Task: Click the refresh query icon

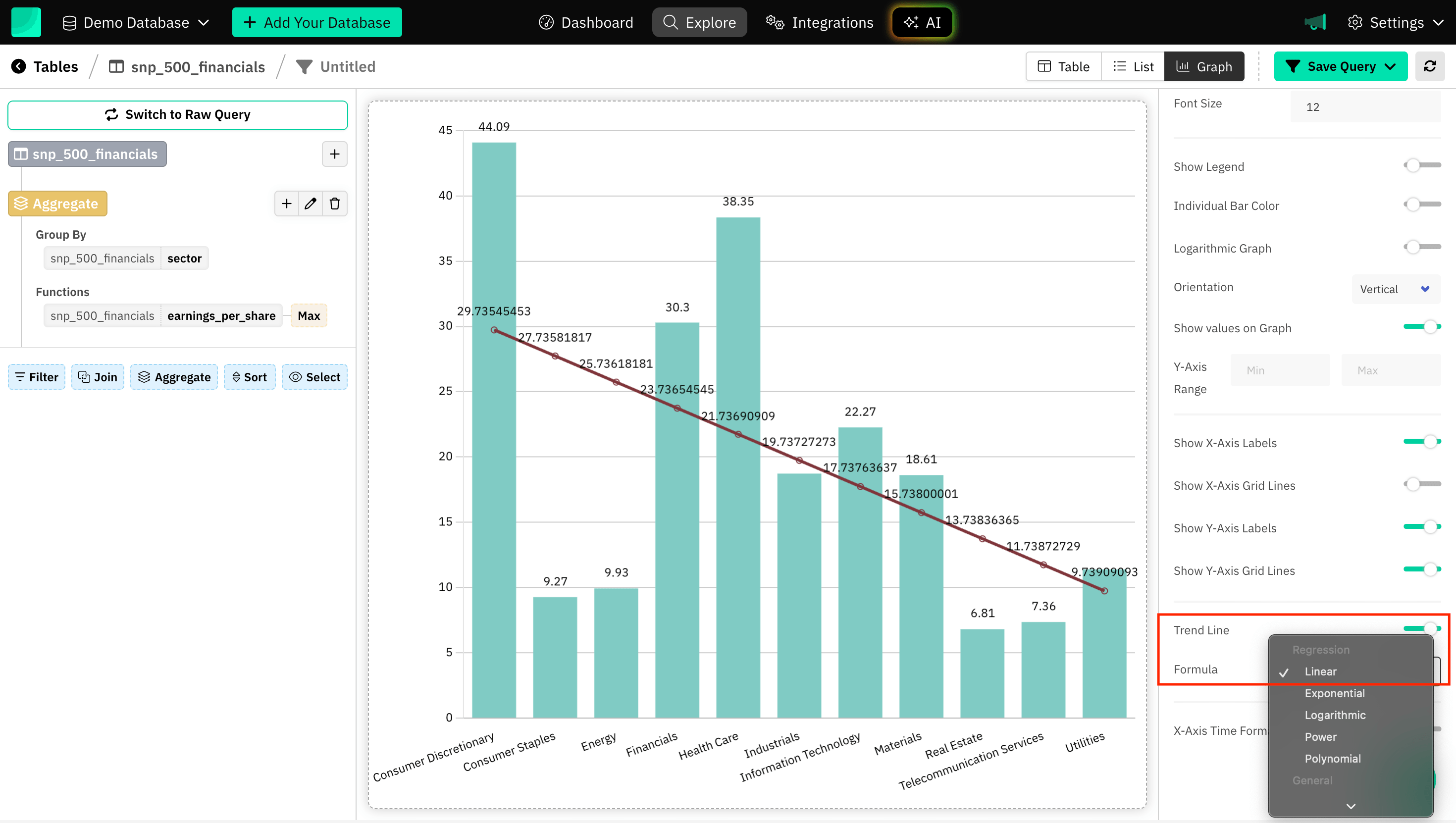Action: [x=1431, y=66]
